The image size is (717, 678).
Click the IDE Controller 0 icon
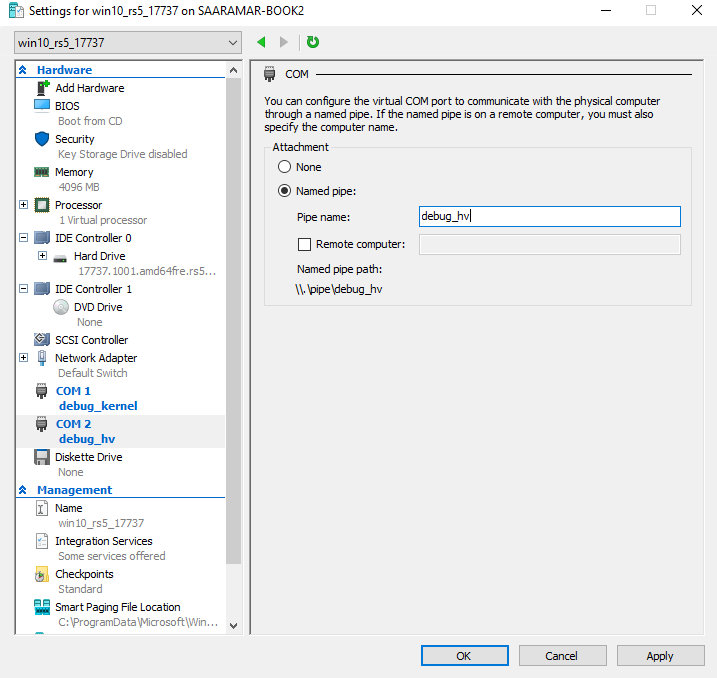(x=42, y=238)
